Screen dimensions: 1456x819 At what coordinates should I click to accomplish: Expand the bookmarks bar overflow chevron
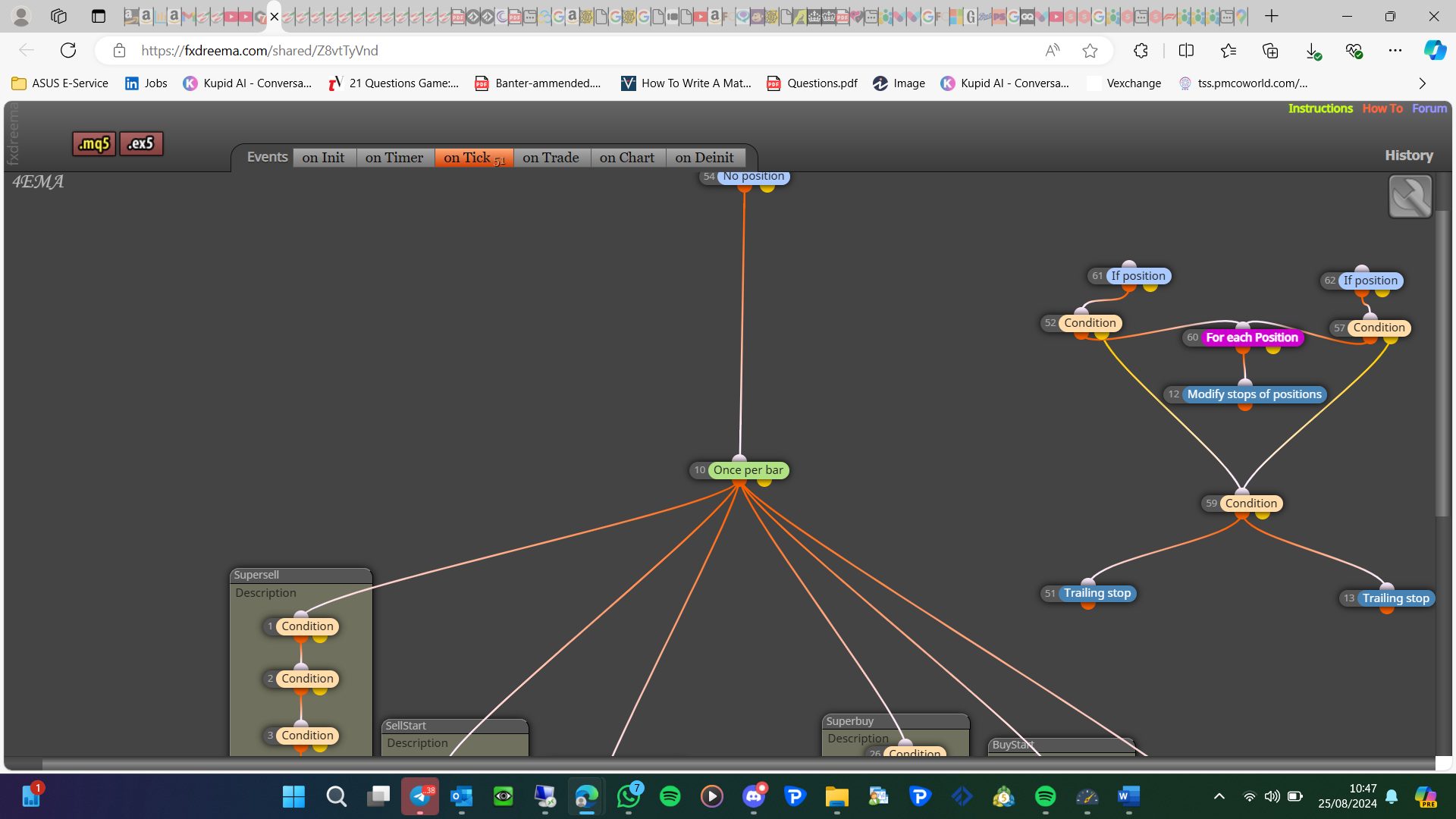click(x=1423, y=83)
